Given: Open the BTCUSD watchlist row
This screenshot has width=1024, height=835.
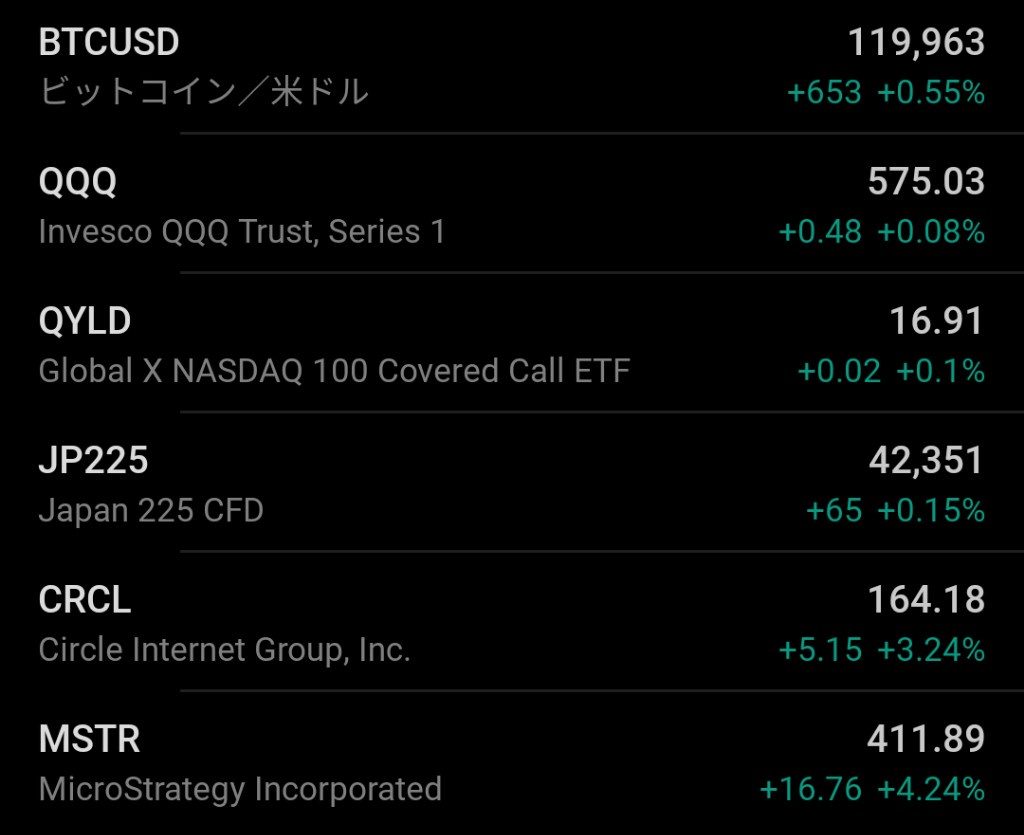Looking at the screenshot, I should 512,67.
